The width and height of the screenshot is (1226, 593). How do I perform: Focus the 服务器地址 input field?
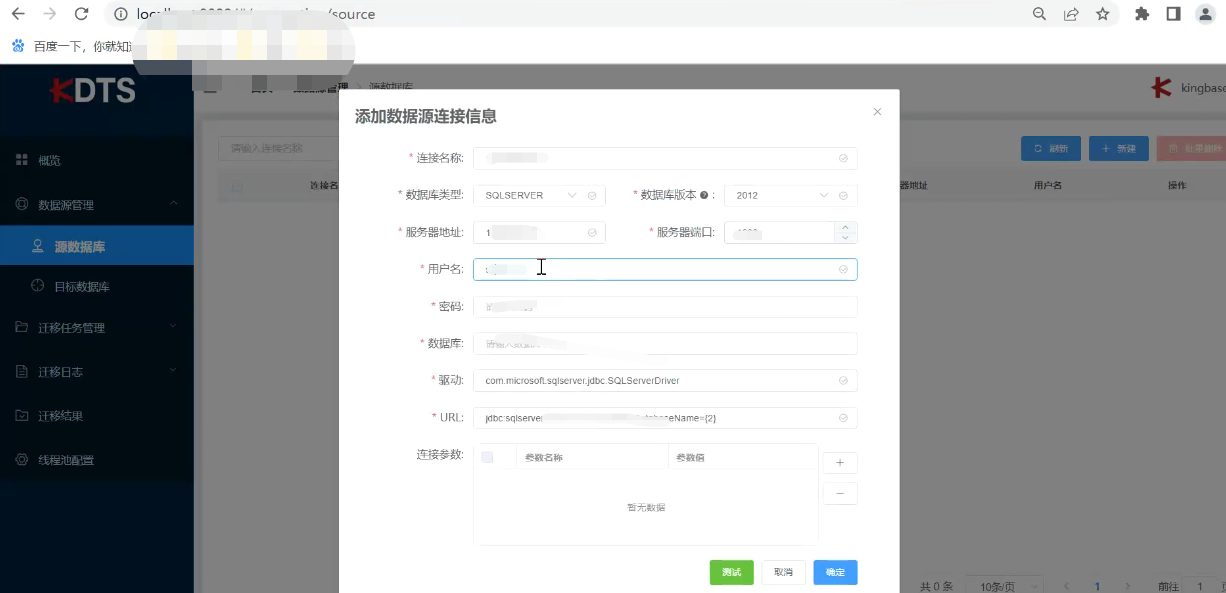point(539,232)
